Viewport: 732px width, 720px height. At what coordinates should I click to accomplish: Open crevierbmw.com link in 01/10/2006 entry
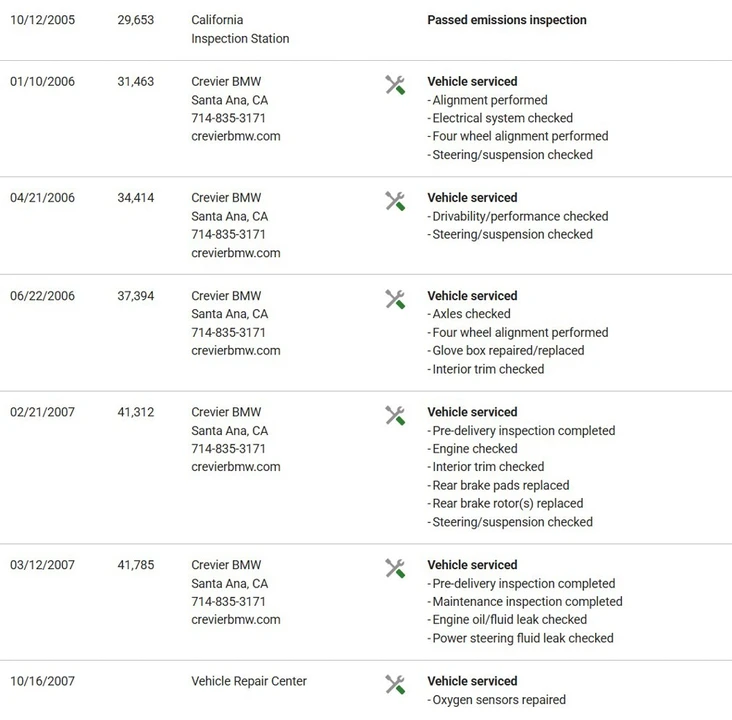tap(236, 136)
